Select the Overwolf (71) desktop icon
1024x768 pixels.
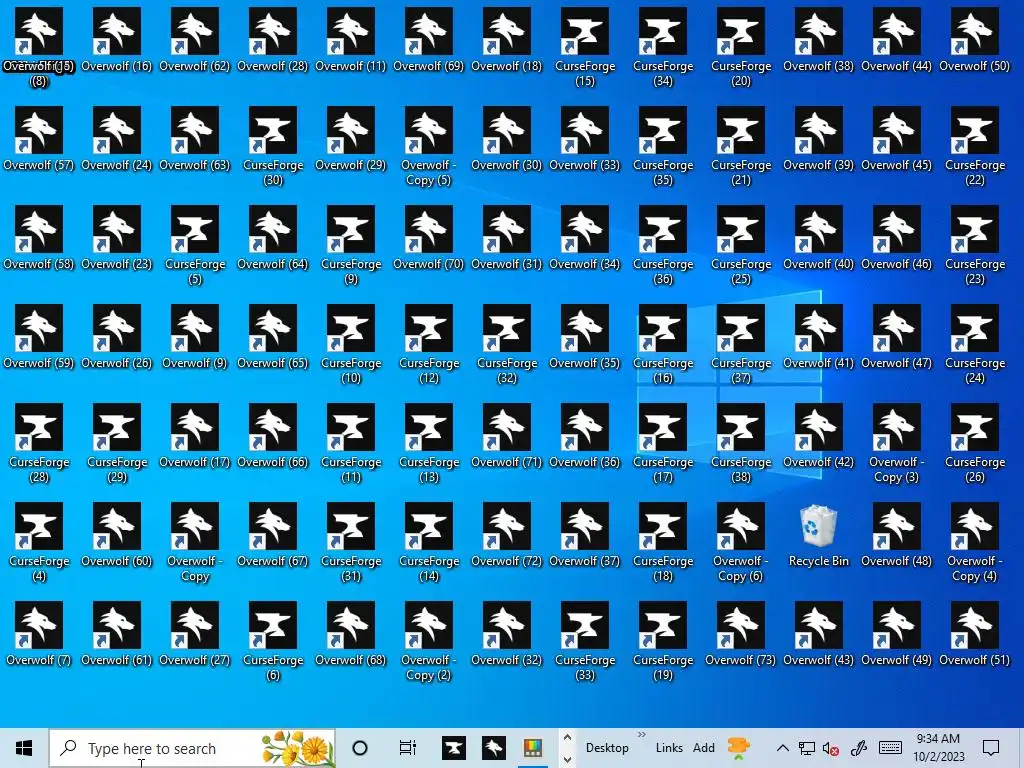pyautogui.click(x=507, y=436)
